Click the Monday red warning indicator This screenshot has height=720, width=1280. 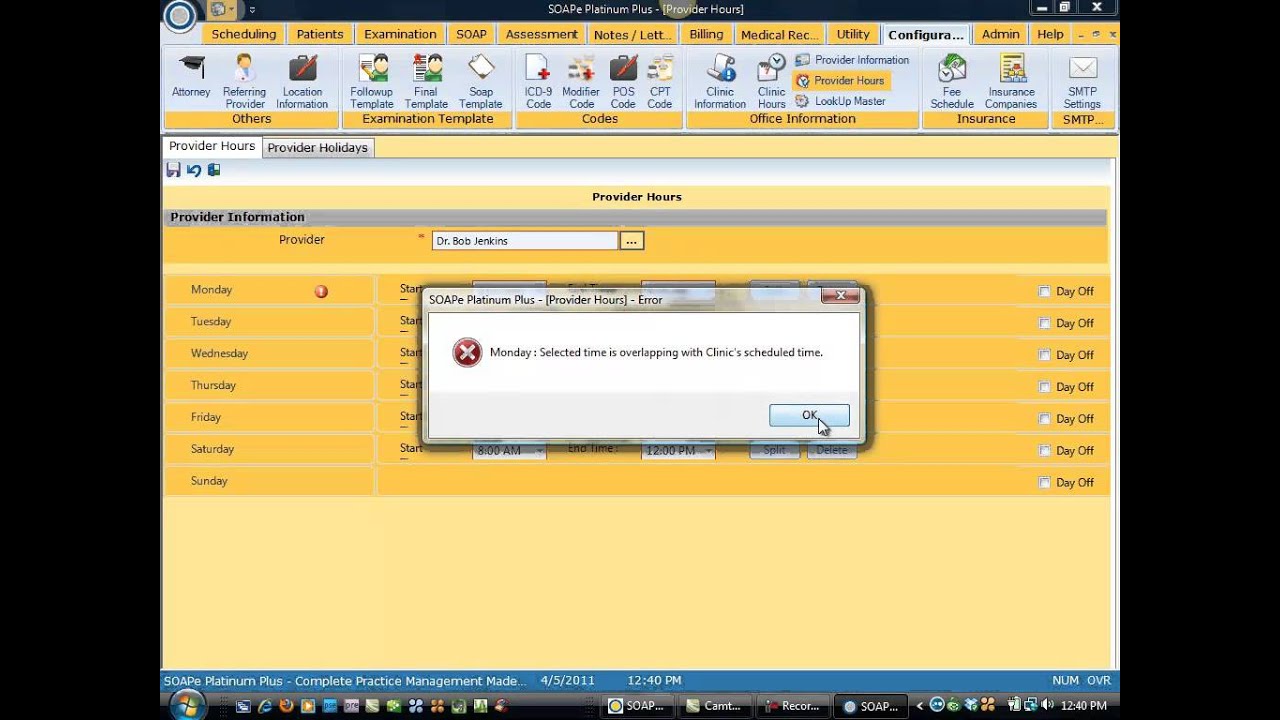pyautogui.click(x=321, y=291)
